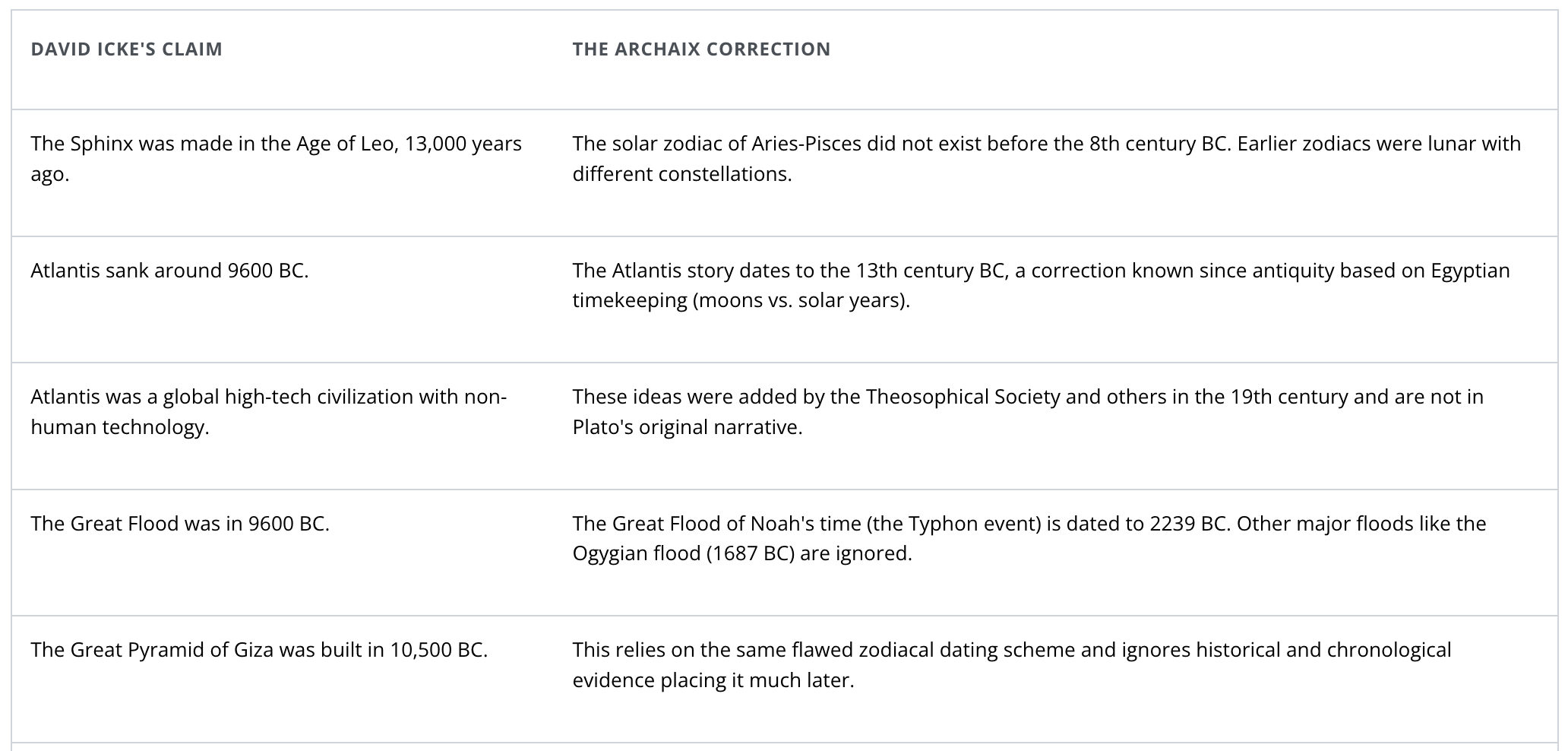Select the Sphinx Age of Leo claim cell

276,158
